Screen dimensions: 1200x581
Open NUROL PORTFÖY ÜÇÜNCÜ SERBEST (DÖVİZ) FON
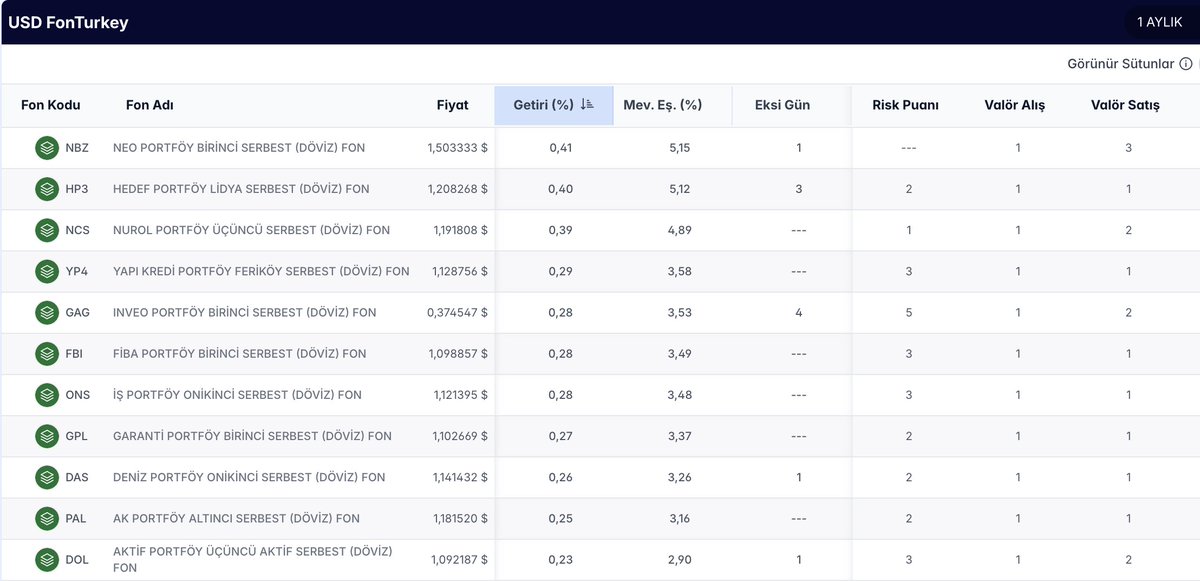[x=251, y=230]
